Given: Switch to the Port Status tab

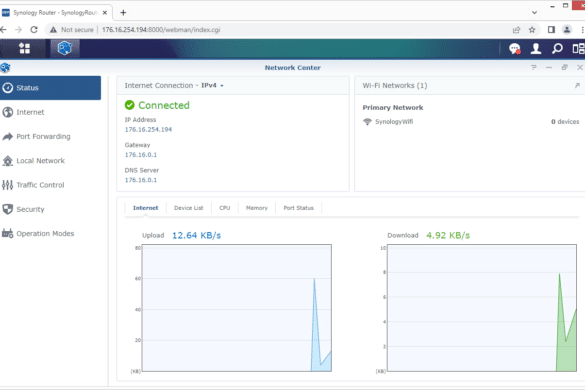Looking at the screenshot, I should (298, 208).
